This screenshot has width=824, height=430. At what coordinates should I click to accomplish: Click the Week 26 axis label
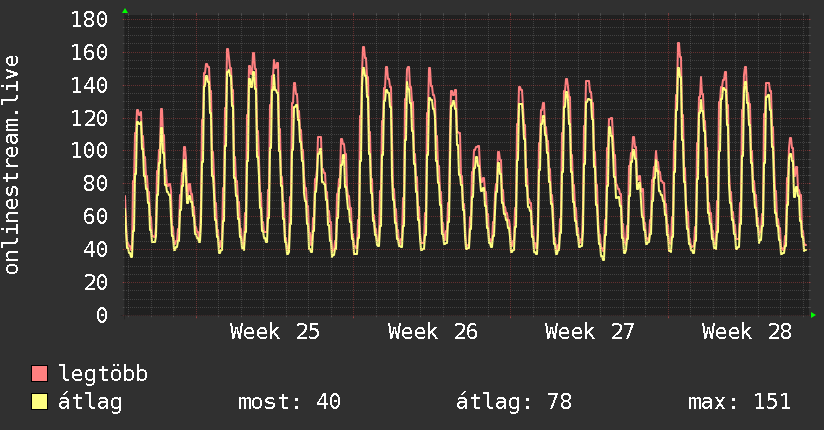point(432,332)
